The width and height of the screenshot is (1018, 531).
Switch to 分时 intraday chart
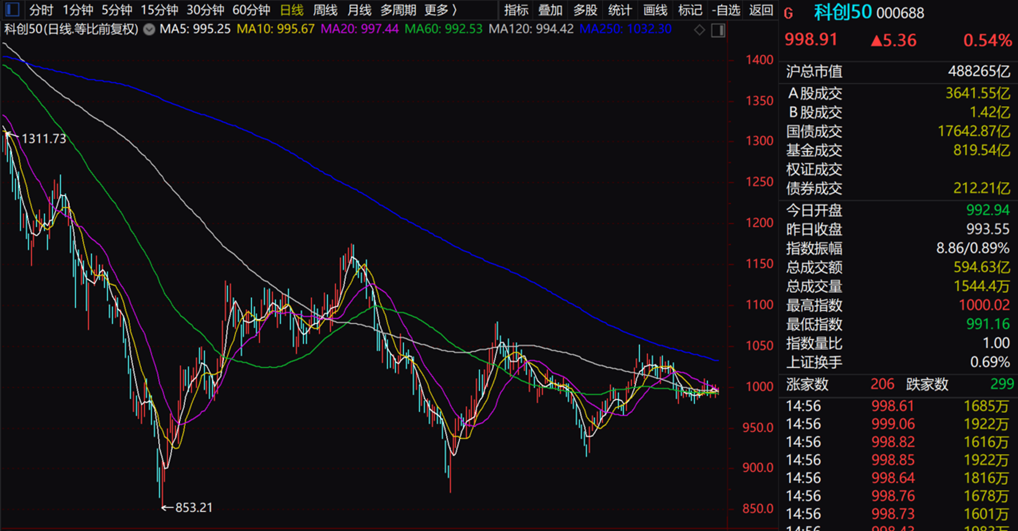click(x=41, y=10)
